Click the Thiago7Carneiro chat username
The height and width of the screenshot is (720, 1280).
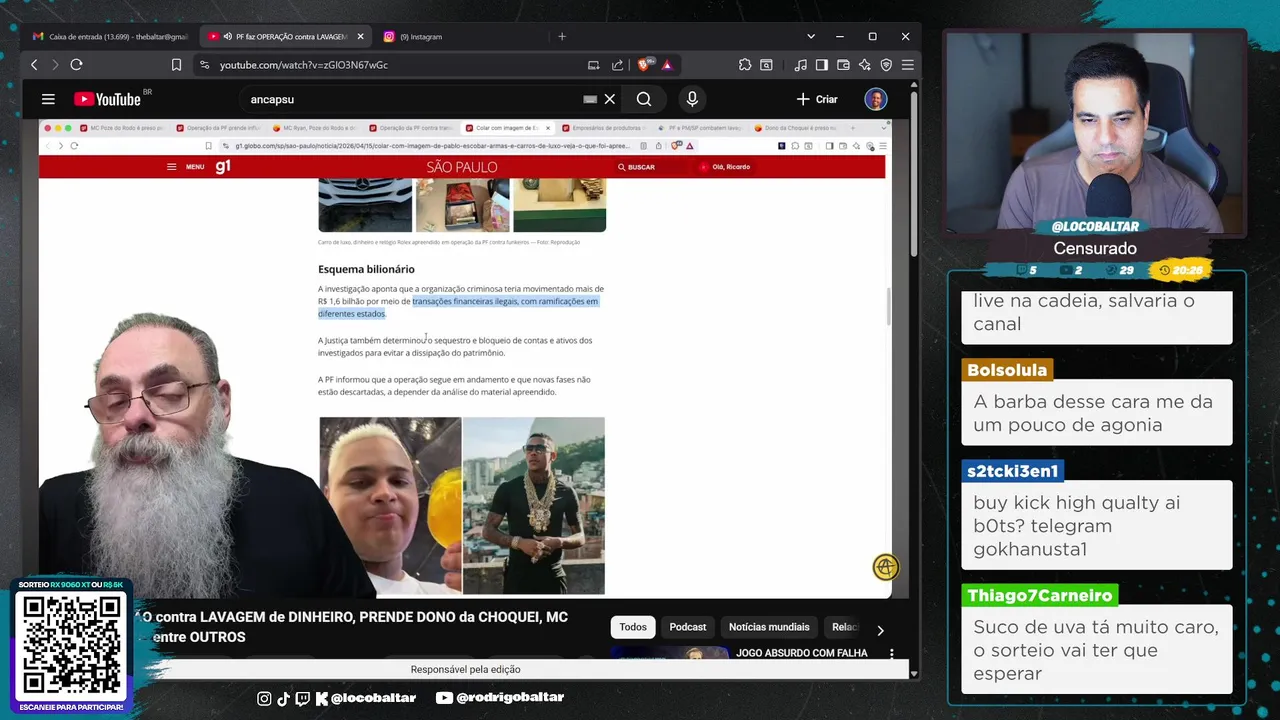tap(1040, 595)
